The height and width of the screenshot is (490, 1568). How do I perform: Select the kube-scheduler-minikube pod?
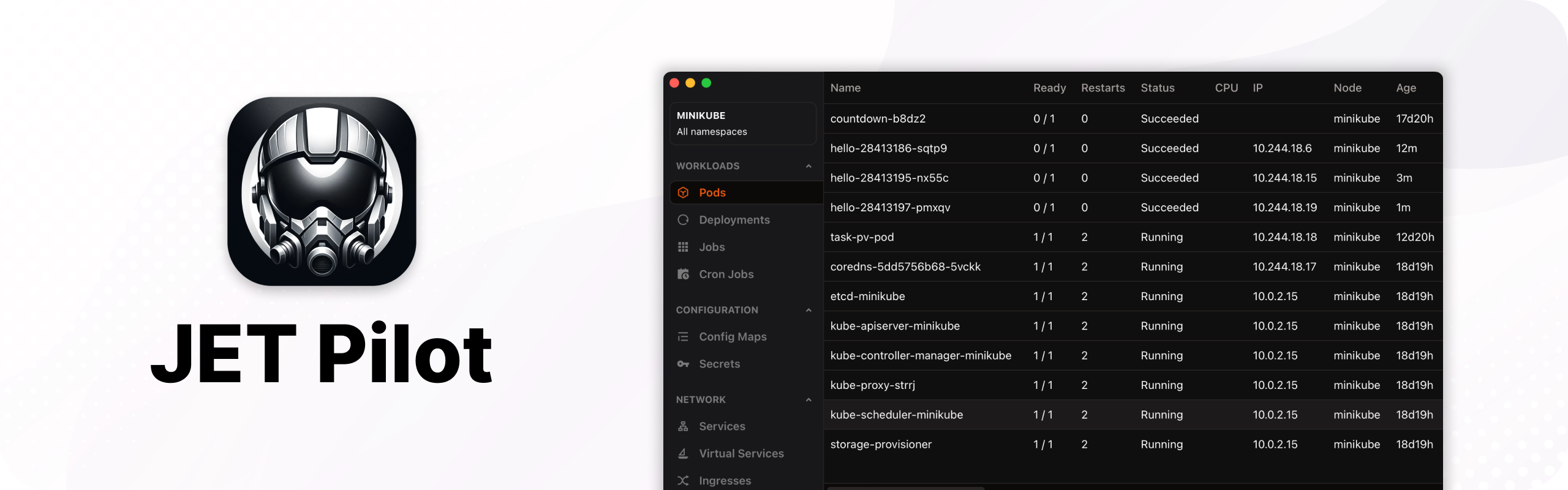pos(1133,415)
